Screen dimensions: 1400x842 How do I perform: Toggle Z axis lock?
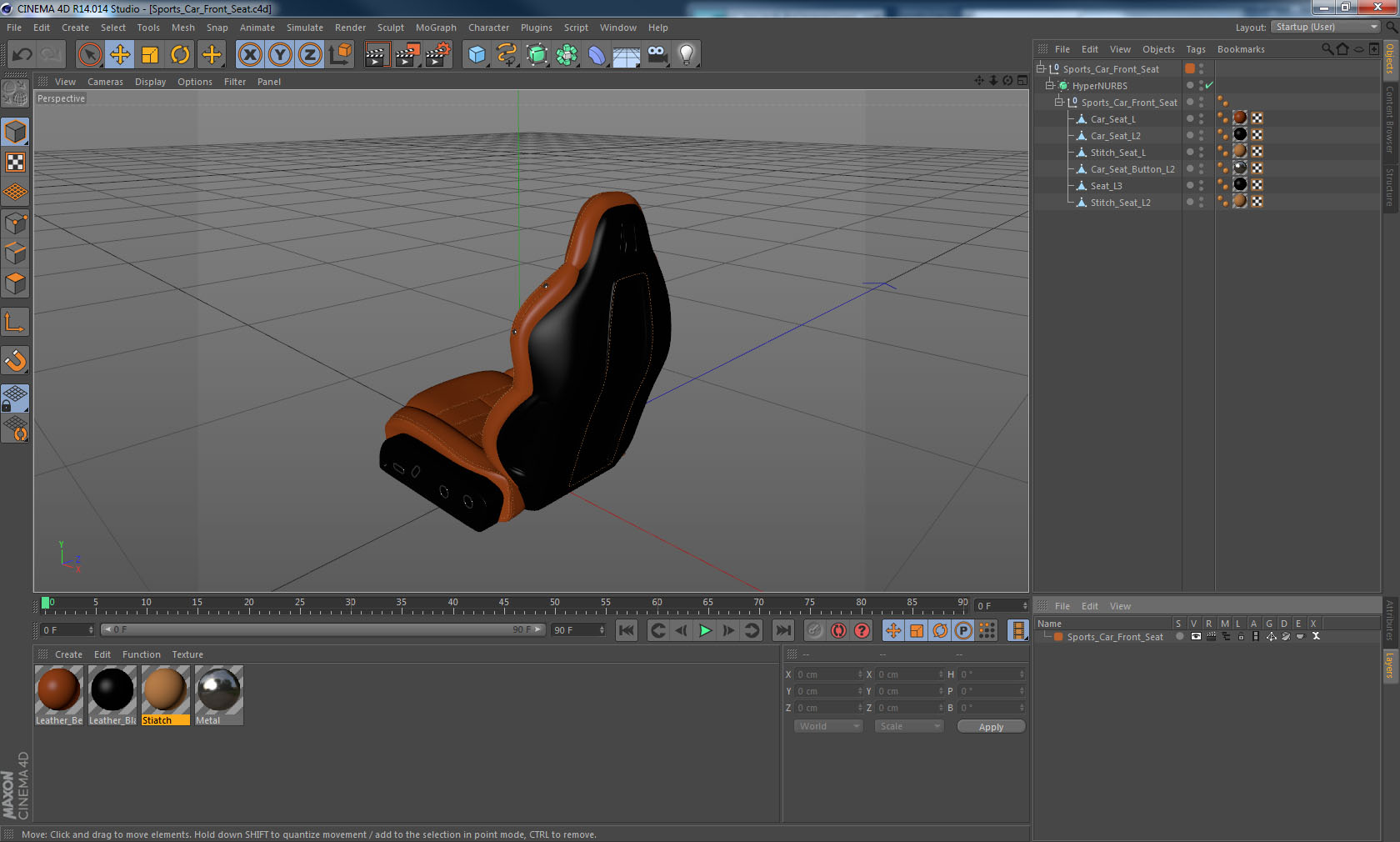(x=310, y=55)
